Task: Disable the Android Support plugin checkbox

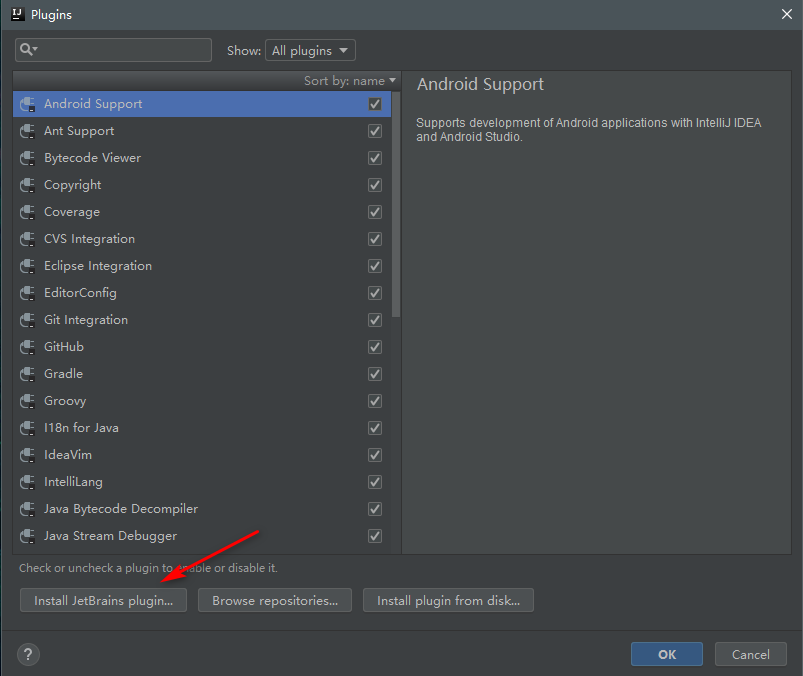Action: coord(375,104)
